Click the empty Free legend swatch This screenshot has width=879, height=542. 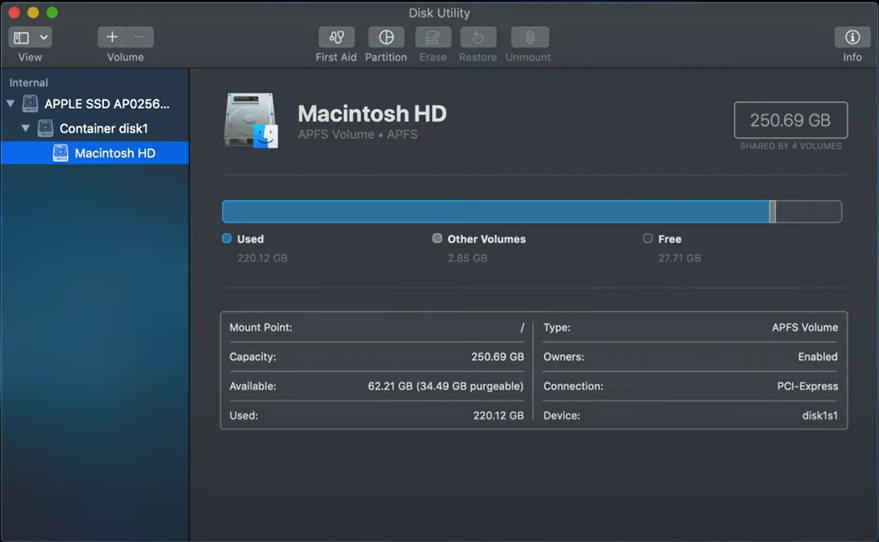pyautogui.click(x=647, y=238)
